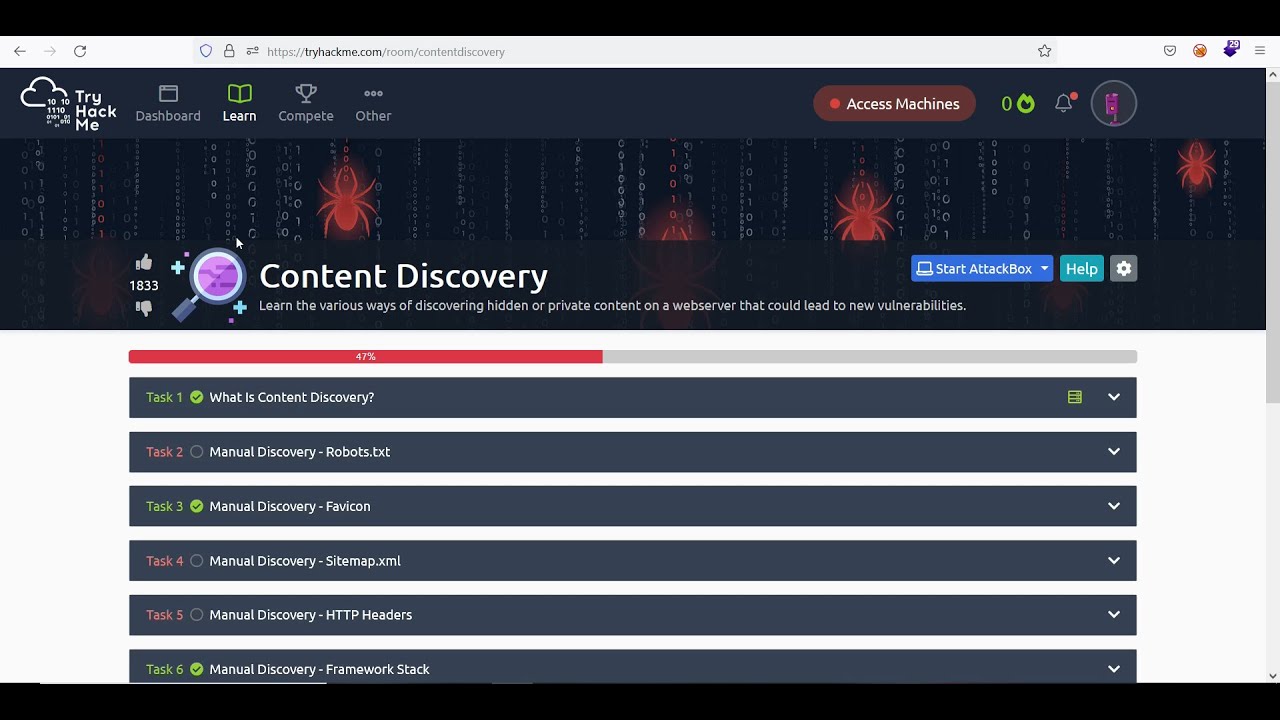Expand Task 6 Framework Stack chevron
The width and height of the screenshot is (1280, 720).
coord(1114,669)
